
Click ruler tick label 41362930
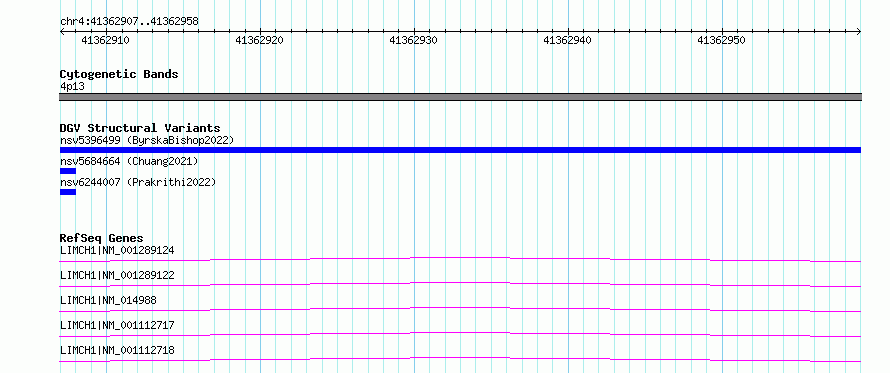pos(413,40)
